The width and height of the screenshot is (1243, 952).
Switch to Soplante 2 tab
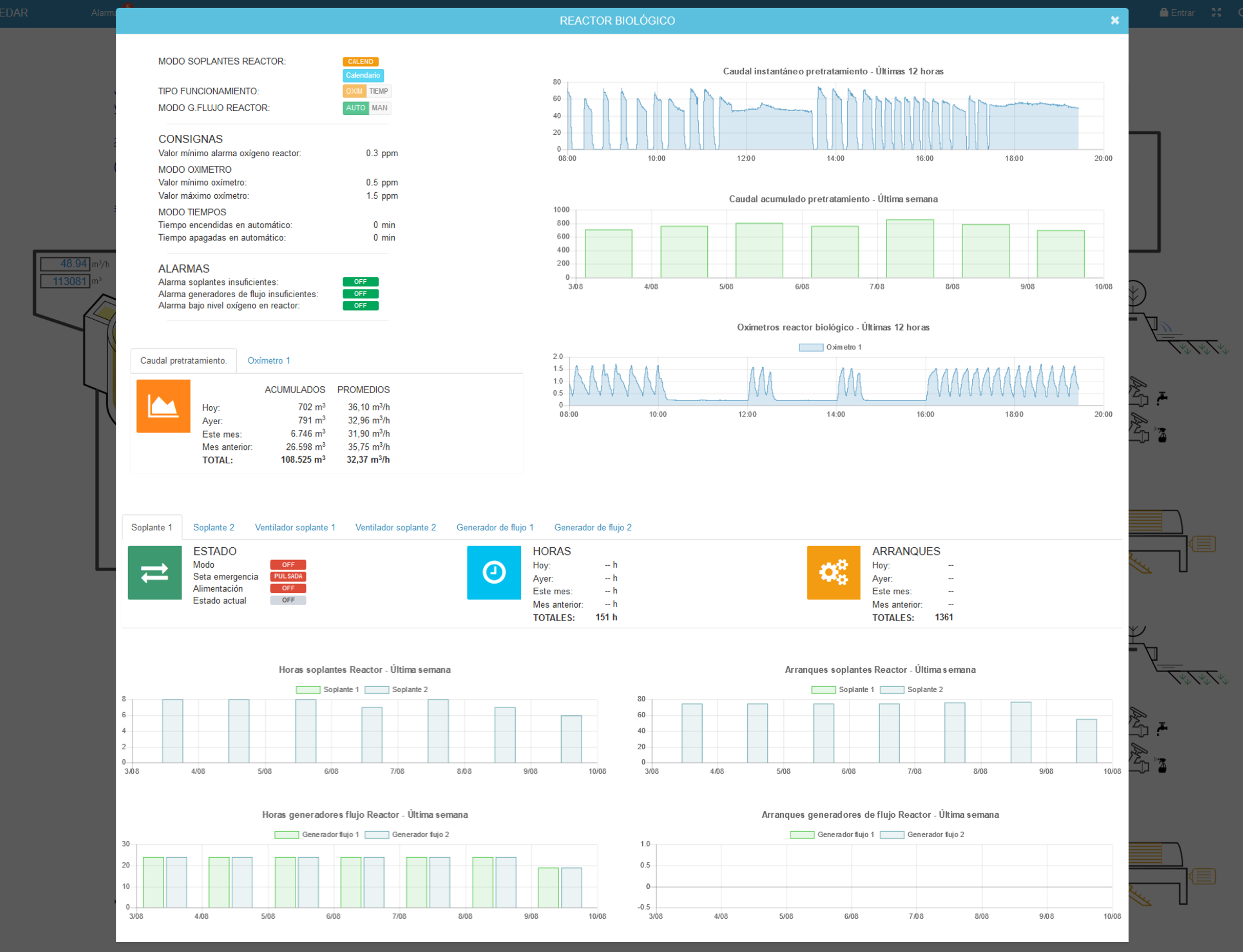[x=214, y=527]
